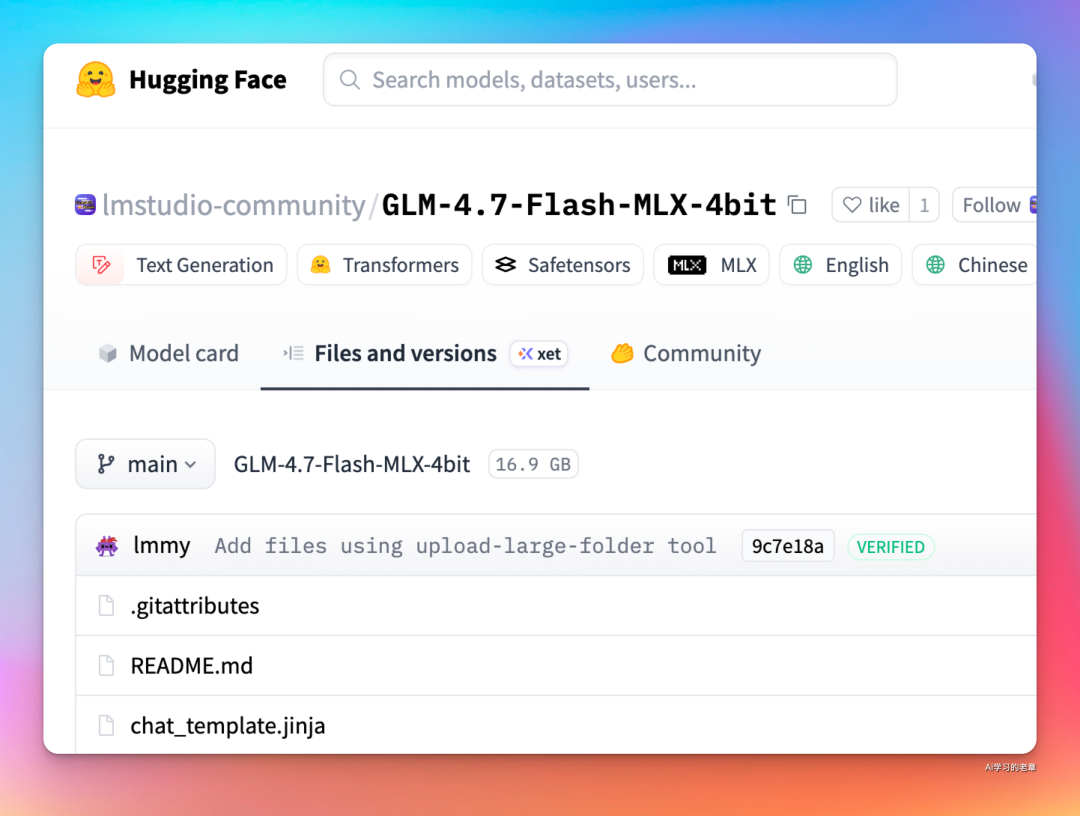The height and width of the screenshot is (816, 1080).
Task: Open the main branch dropdown
Action: click(x=145, y=464)
